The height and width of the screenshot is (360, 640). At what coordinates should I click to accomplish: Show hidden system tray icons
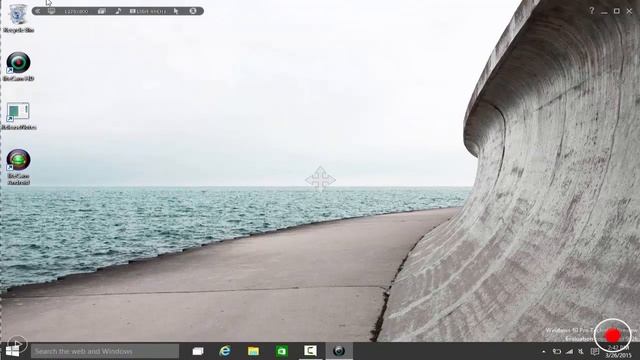pos(543,351)
